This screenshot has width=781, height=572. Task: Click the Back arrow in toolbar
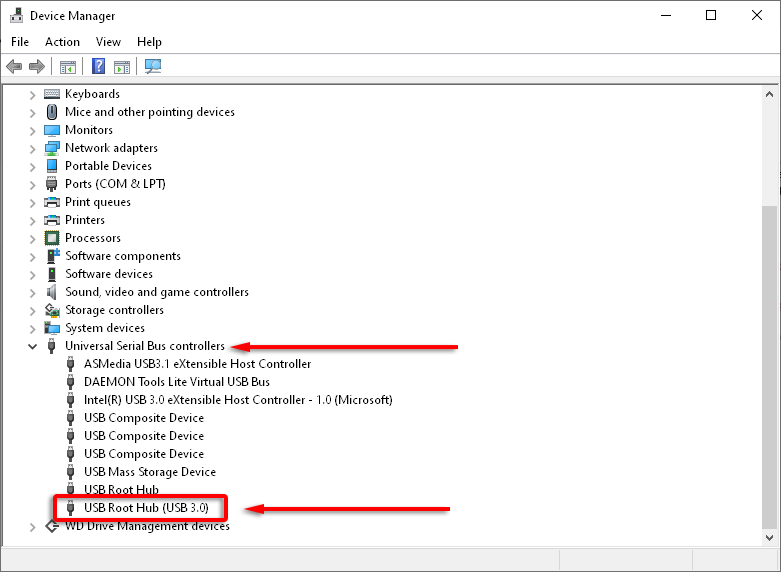tap(14, 67)
